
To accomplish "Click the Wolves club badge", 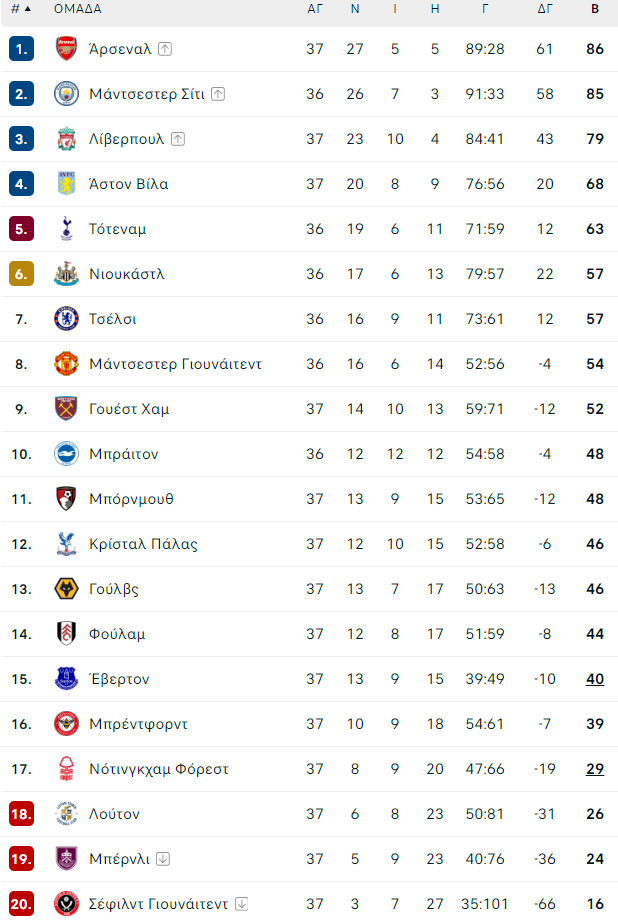I will pyautogui.click(x=66, y=589).
